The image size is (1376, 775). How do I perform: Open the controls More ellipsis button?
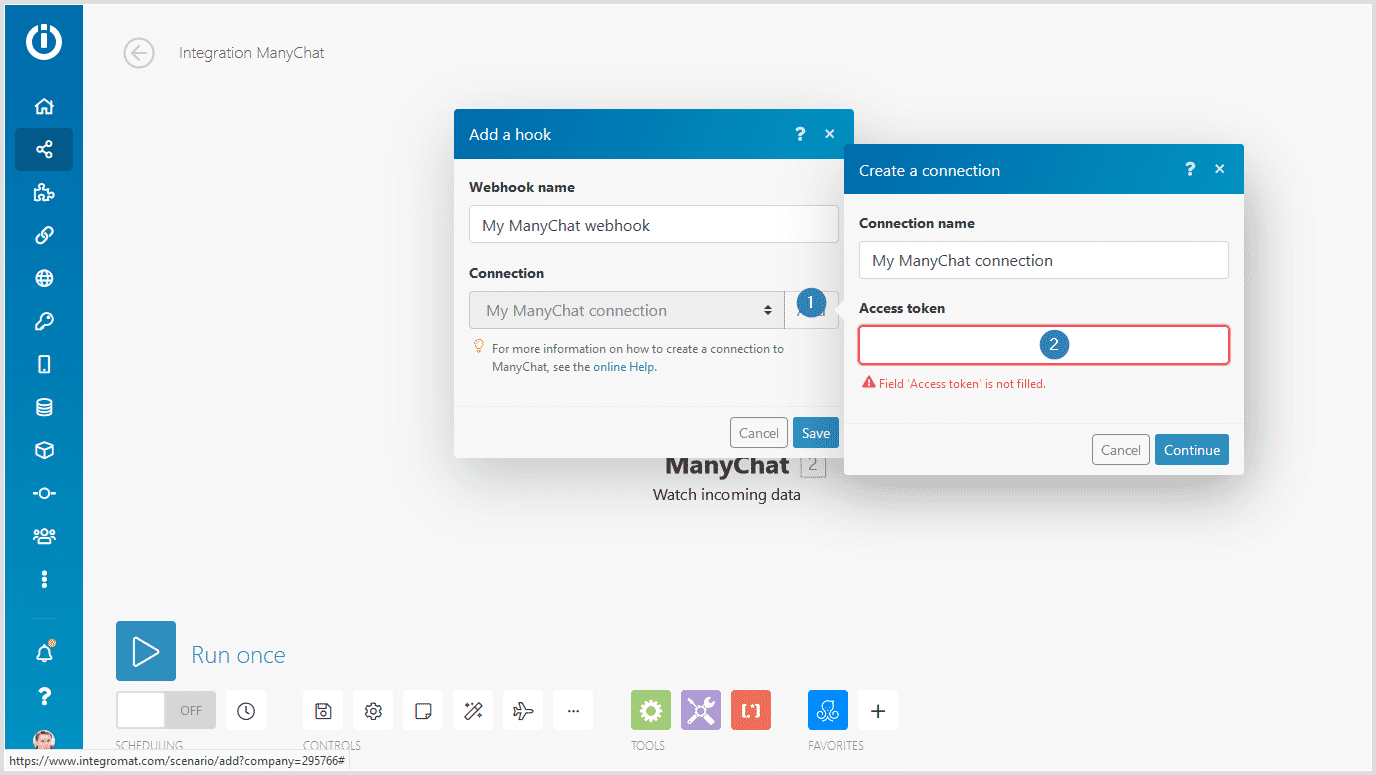tap(573, 710)
